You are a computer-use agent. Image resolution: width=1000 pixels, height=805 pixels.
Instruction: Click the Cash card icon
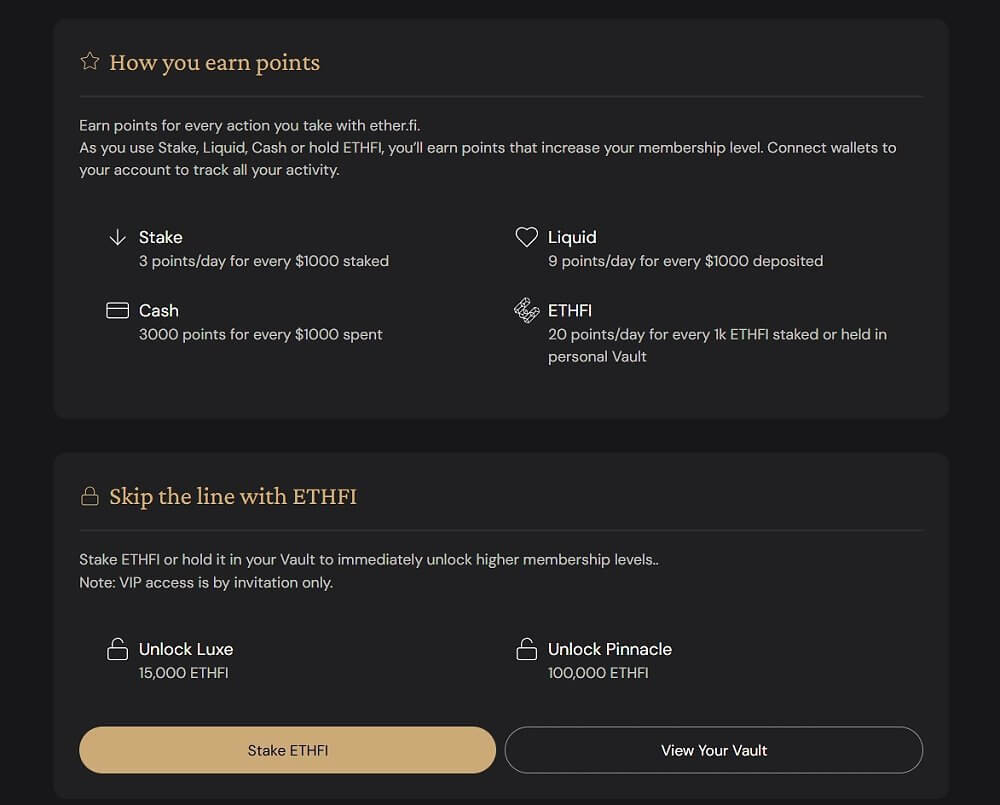pyautogui.click(x=117, y=311)
